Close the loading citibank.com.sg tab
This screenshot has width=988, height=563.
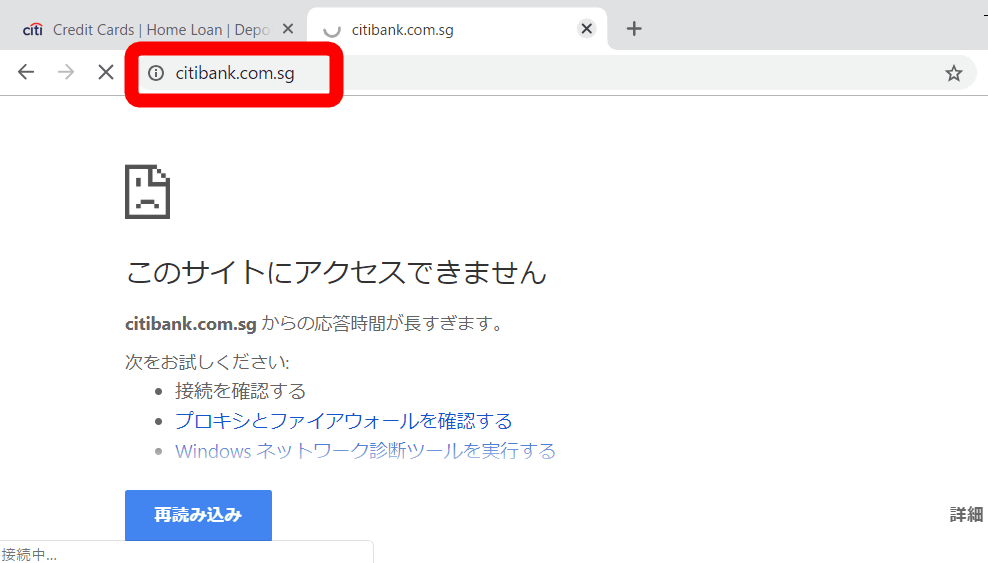[x=587, y=28]
